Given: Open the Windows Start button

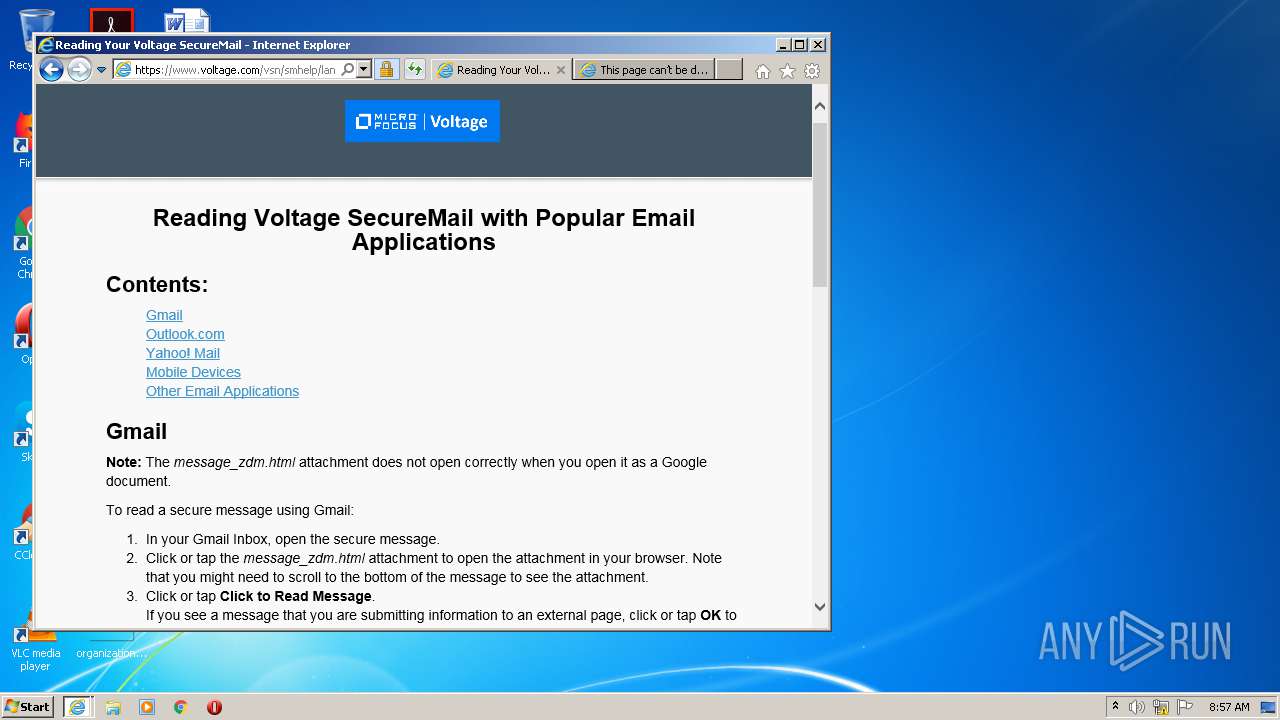Looking at the screenshot, I should click(28, 706).
